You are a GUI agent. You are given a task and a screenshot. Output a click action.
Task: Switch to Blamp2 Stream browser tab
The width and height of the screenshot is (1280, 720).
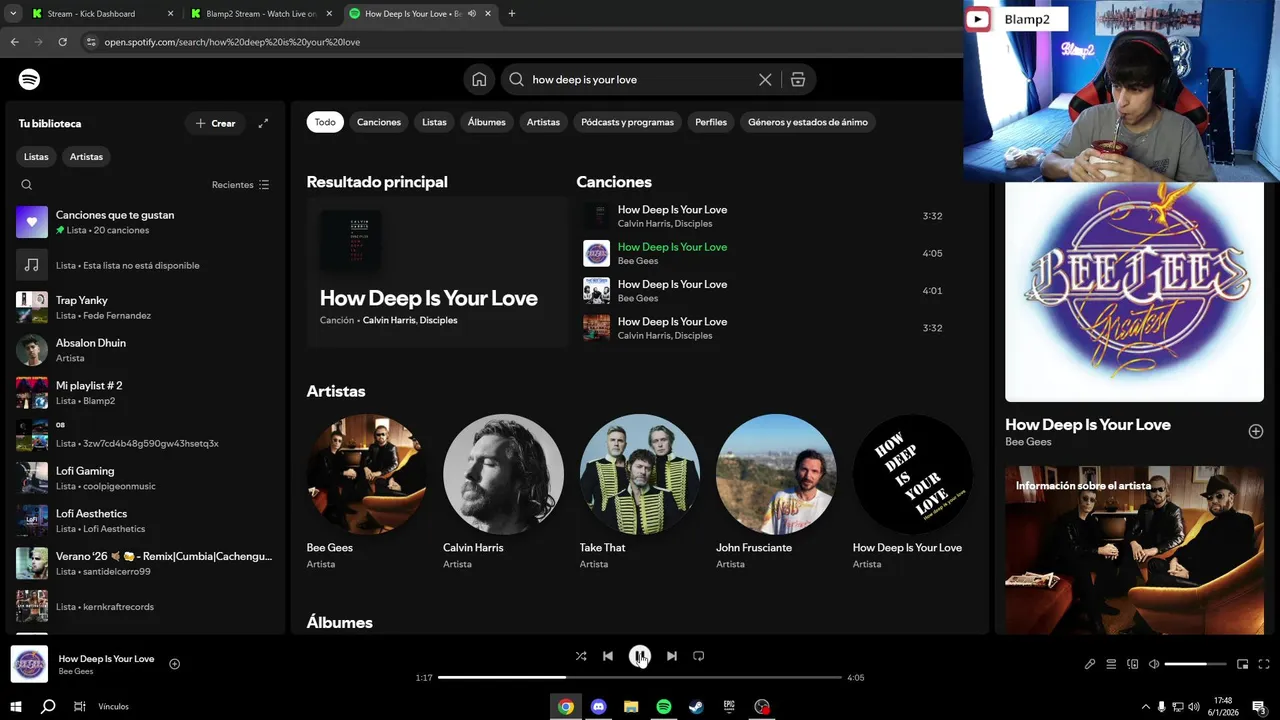(260, 14)
